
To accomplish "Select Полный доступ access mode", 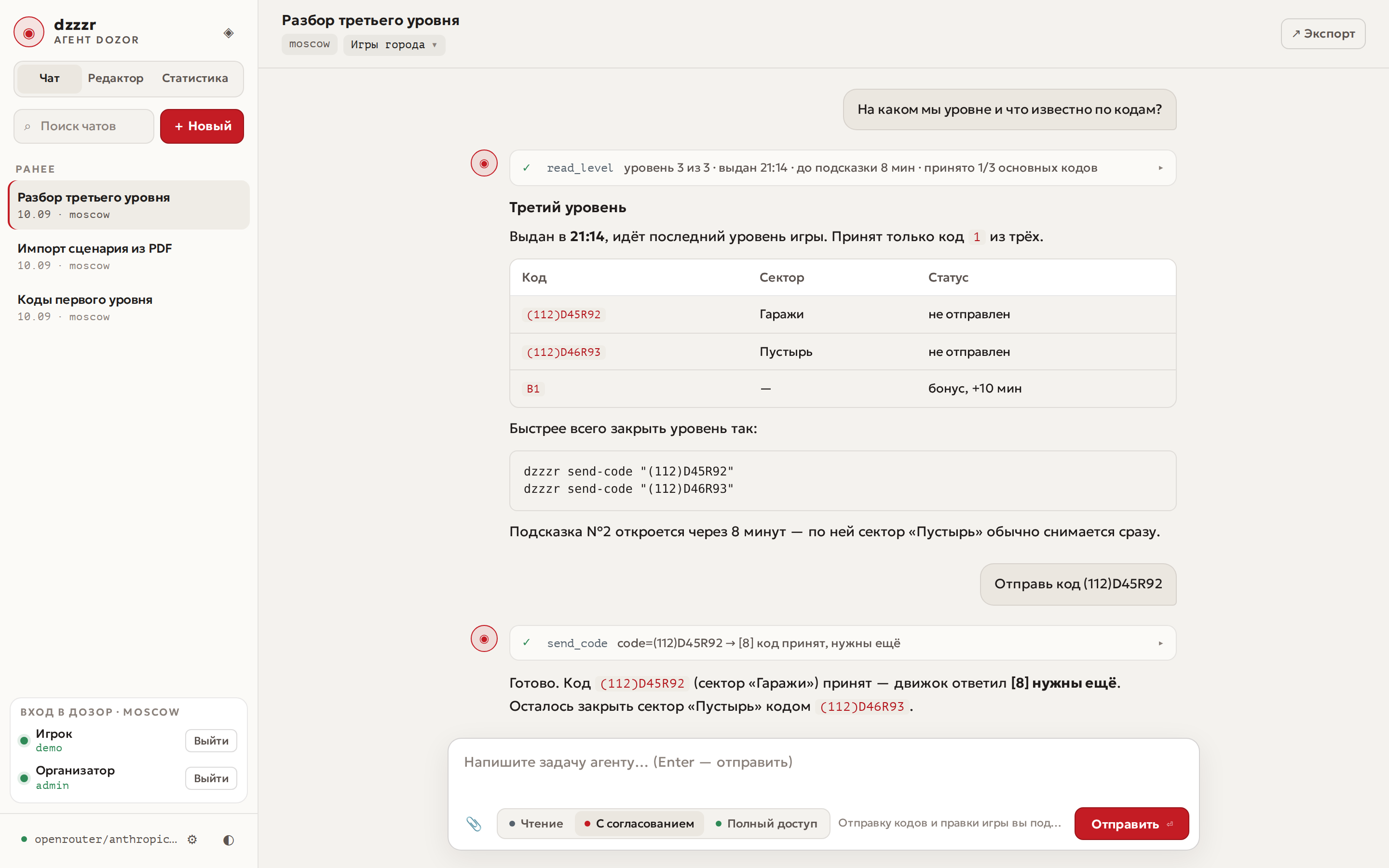I will [x=766, y=823].
